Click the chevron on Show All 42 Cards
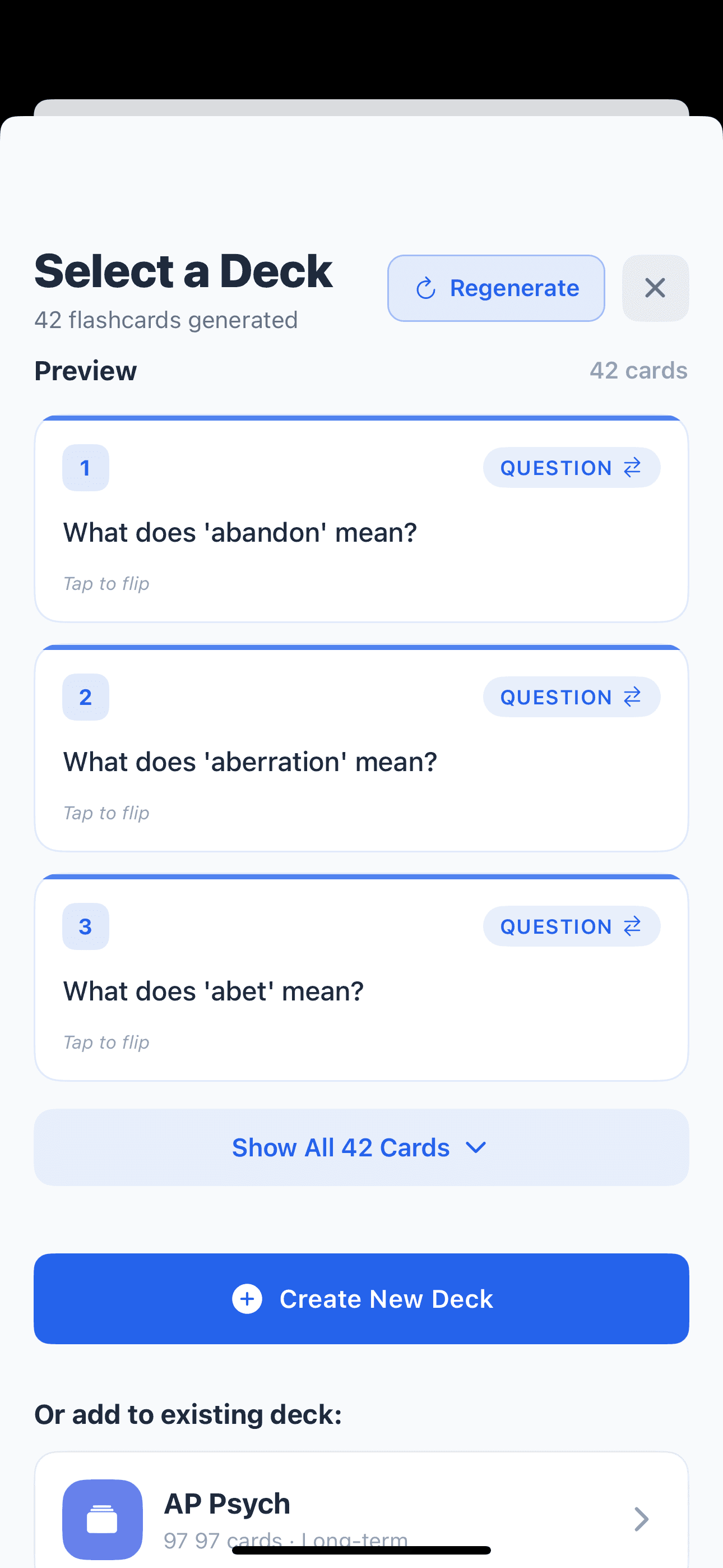Screen dimensions: 723x1568 (x=475, y=1147)
